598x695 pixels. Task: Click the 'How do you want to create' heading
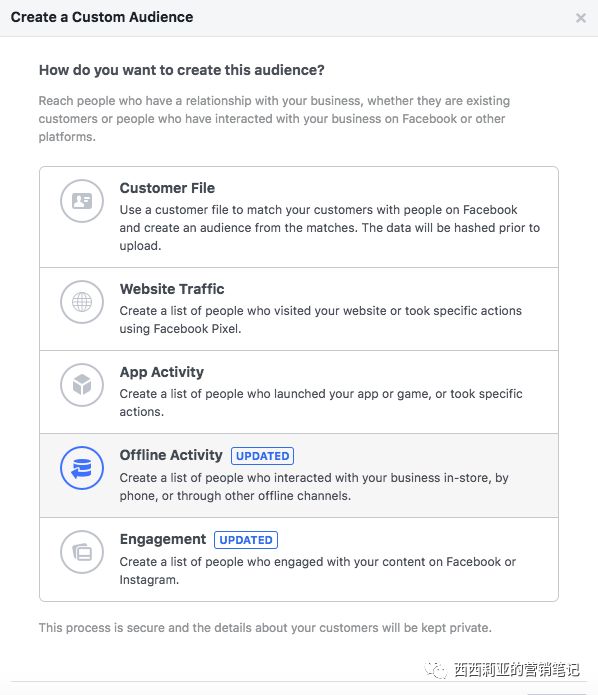[182, 70]
